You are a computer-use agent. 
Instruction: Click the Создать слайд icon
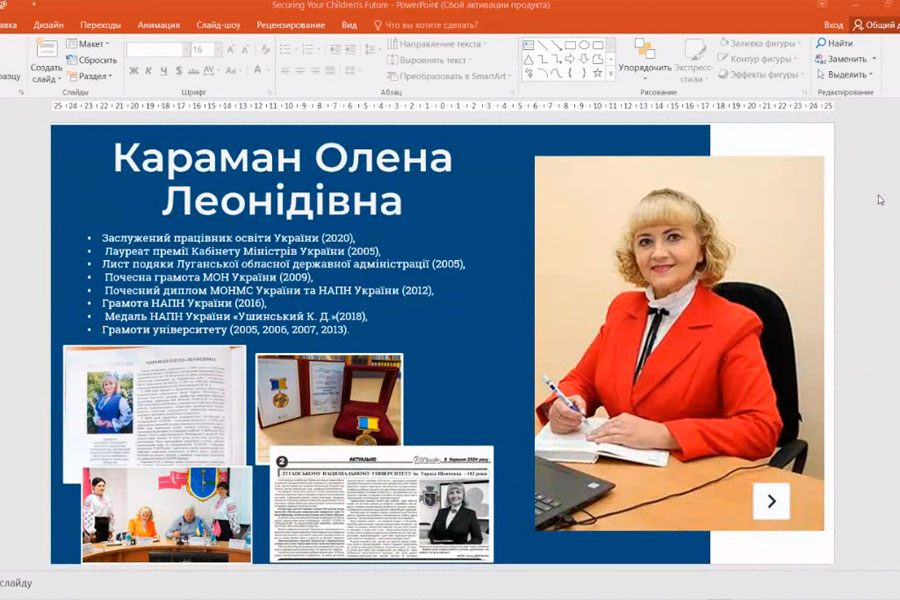point(46,50)
